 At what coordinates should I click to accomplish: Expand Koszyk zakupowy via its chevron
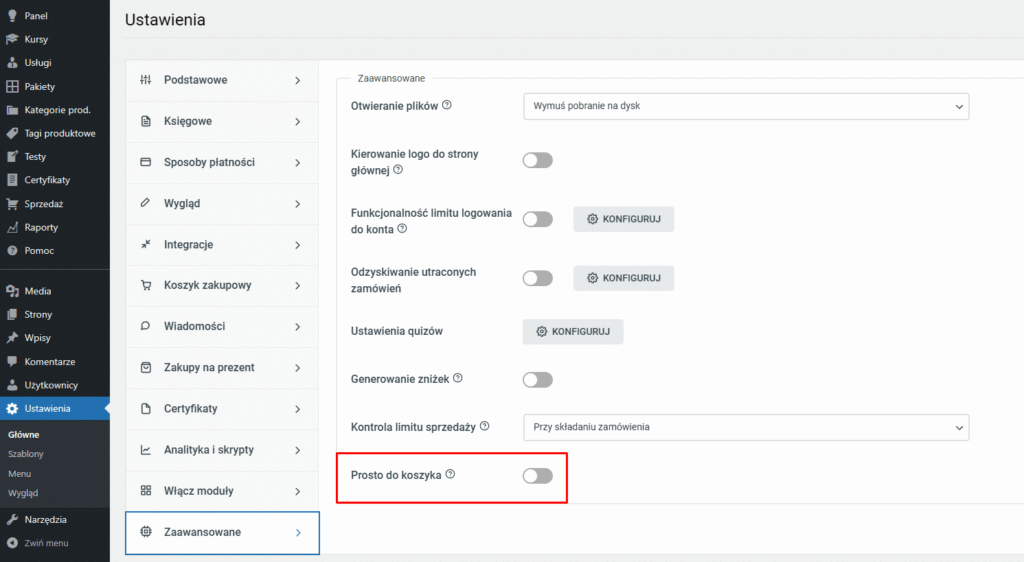click(298, 286)
